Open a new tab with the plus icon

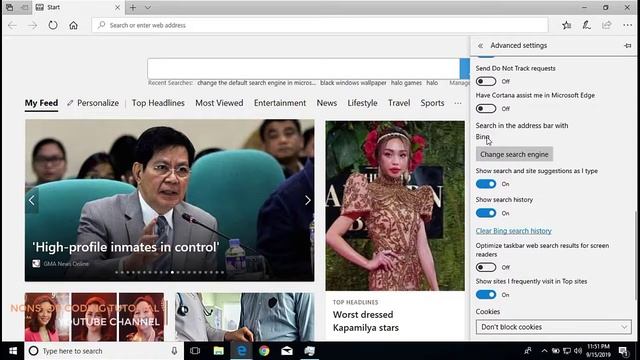133,7
